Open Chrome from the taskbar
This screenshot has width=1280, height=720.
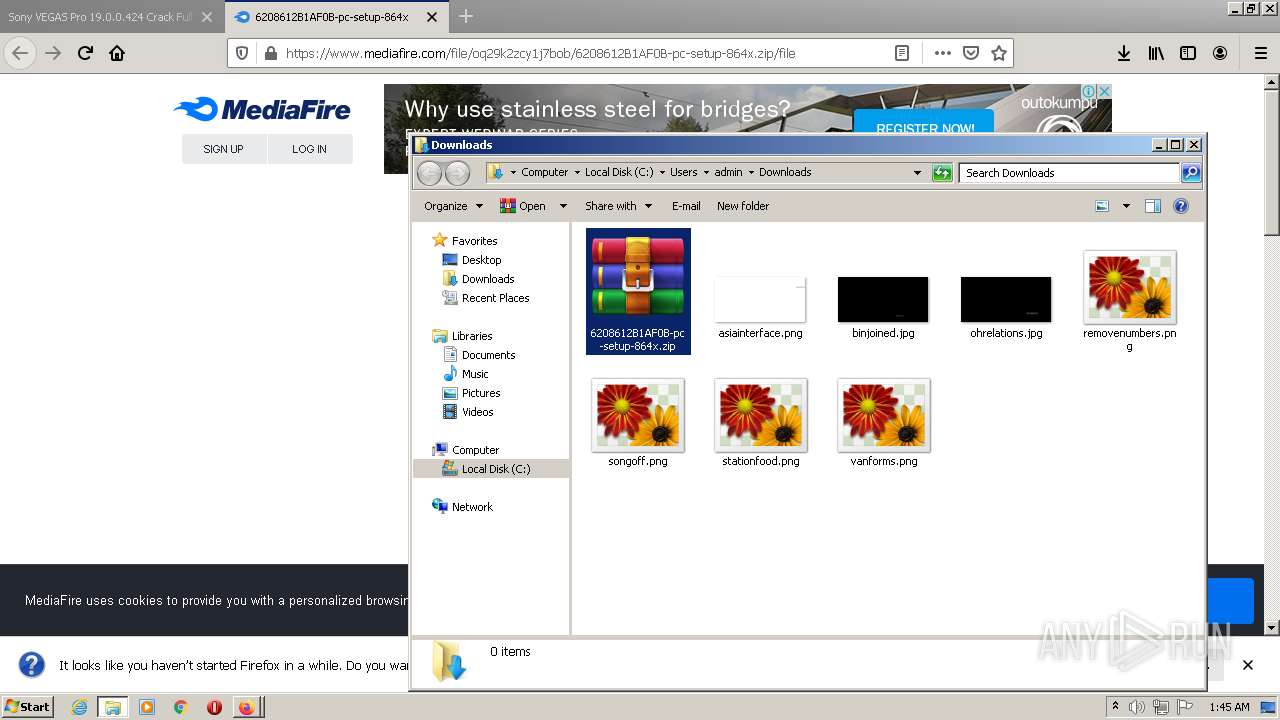180,707
